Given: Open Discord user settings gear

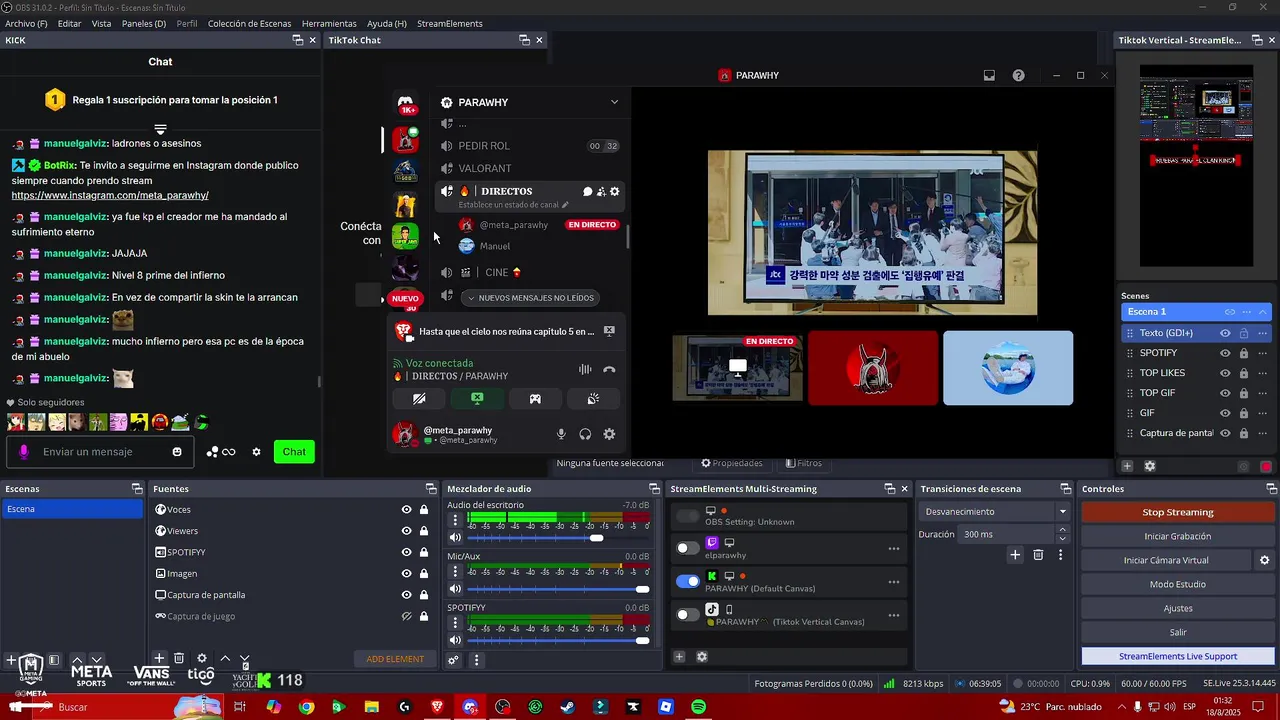Looking at the screenshot, I should click(609, 434).
